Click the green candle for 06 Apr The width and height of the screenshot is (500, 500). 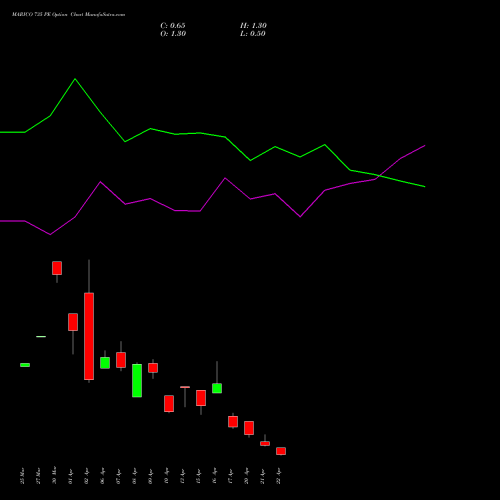[105, 363]
